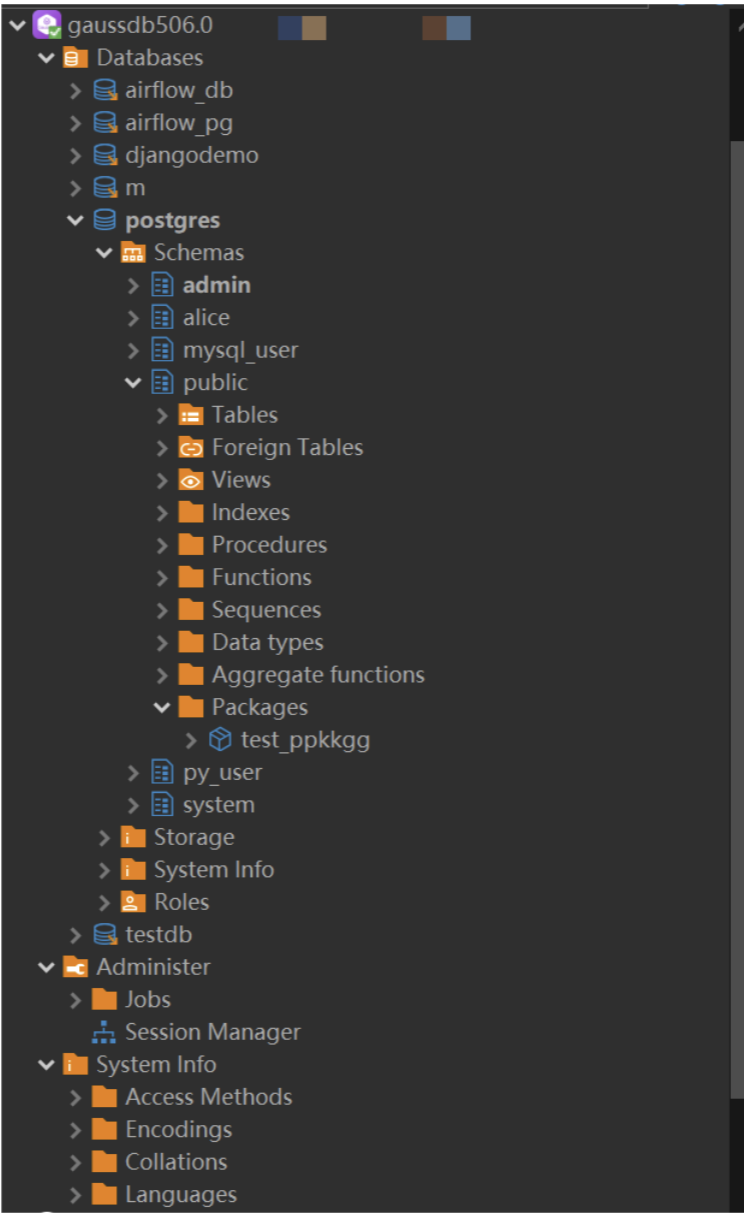Click the gaussdb506.0 connection icon
This screenshot has height=1215, width=744.
[47, 24]
